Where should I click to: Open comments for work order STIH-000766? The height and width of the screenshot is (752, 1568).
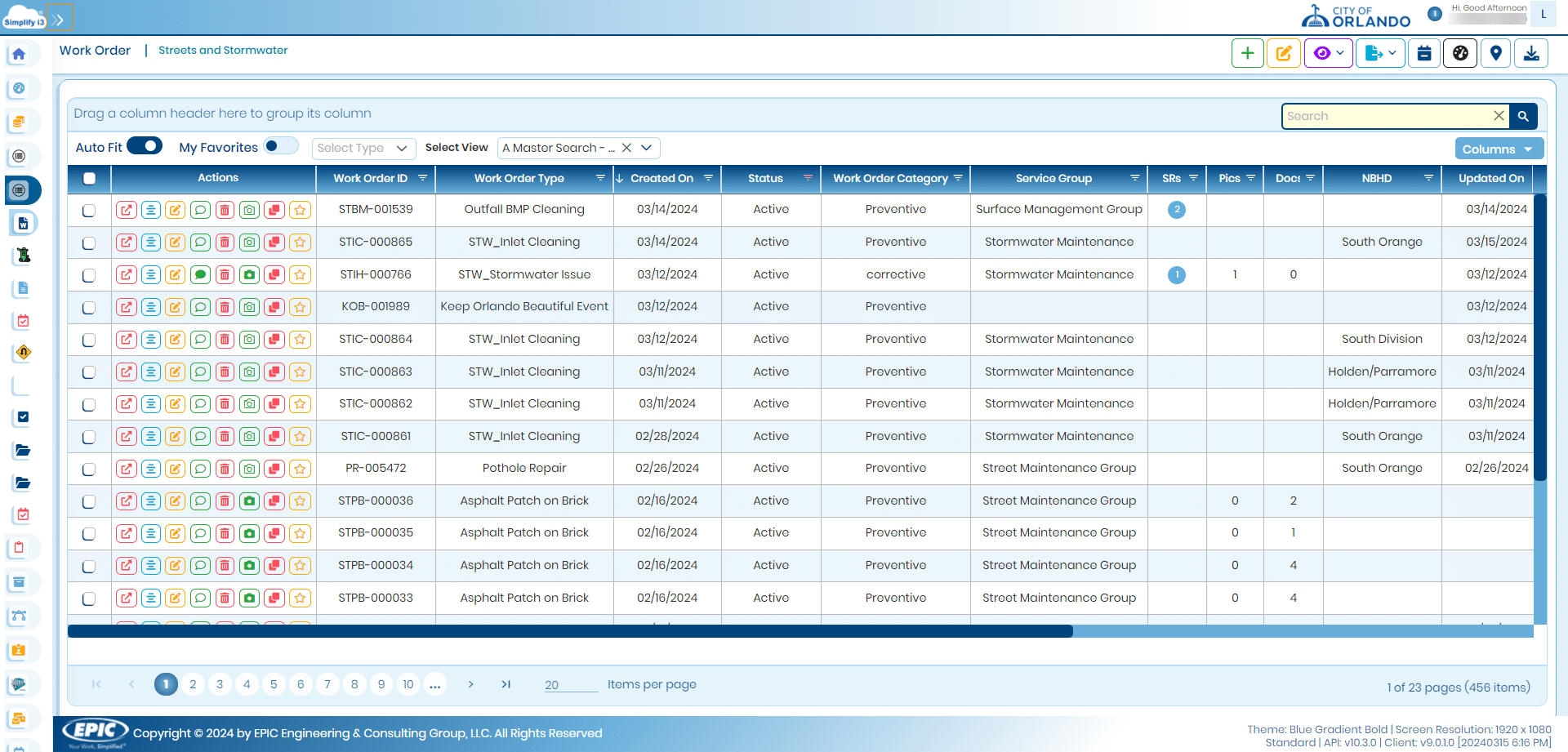(x=200, y=275)
